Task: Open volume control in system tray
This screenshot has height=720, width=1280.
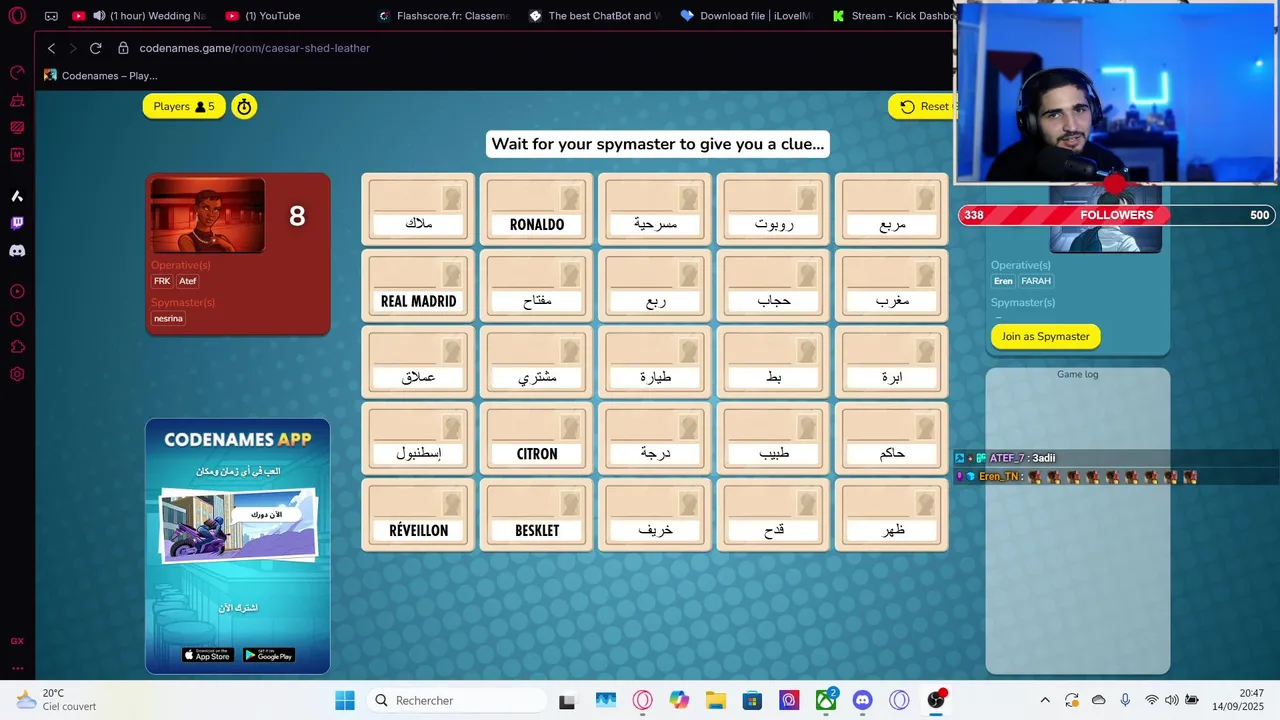Action: (x=1171, y=700)
